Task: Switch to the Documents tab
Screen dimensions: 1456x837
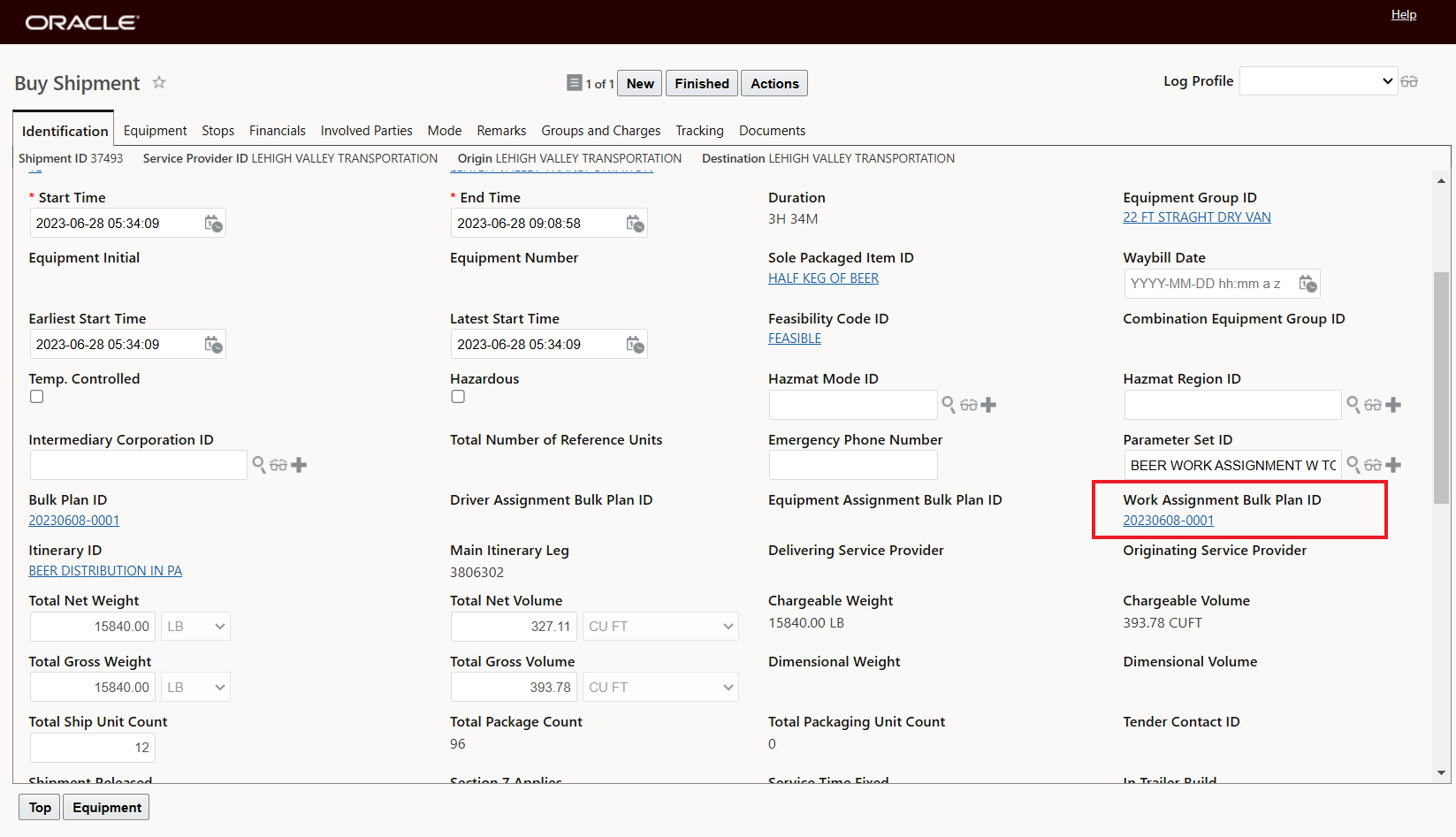Action: [773, 131]
